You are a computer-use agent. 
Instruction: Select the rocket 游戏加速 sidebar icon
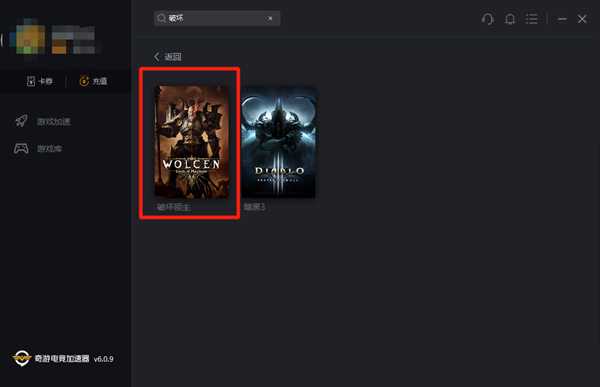tap(21, 121)
